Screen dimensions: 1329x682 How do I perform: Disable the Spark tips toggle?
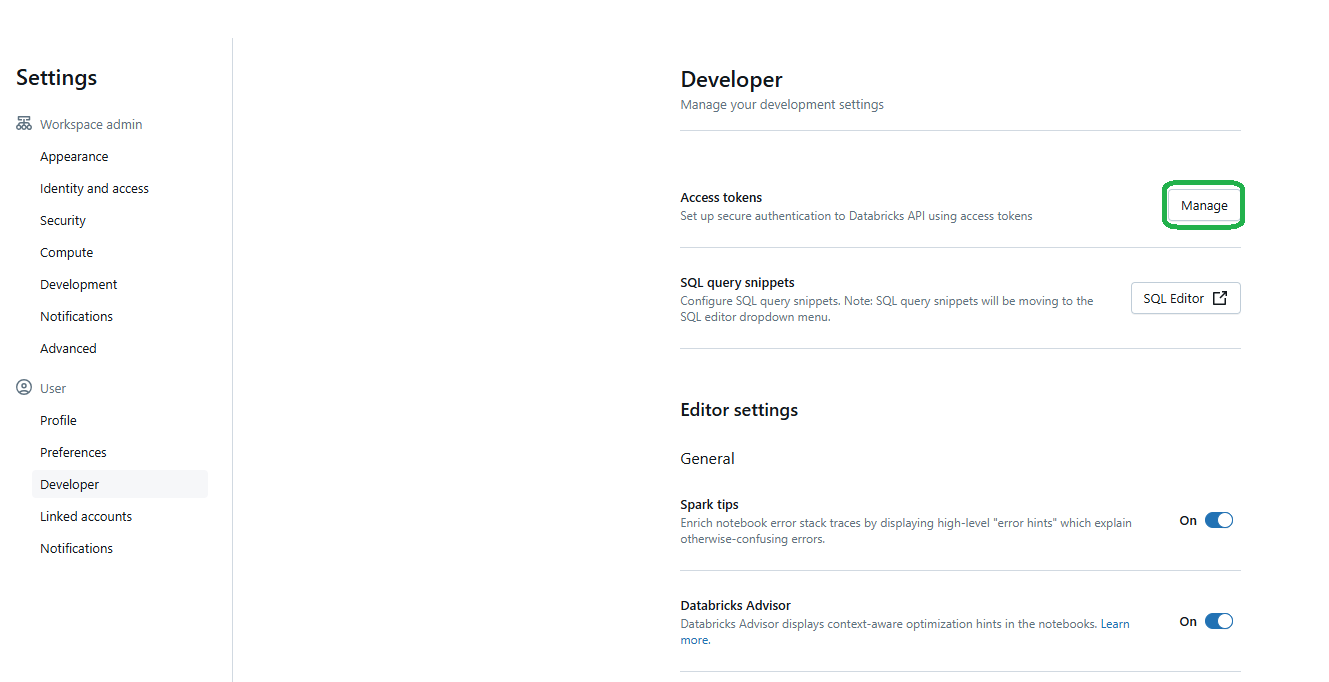[1218, 520]
